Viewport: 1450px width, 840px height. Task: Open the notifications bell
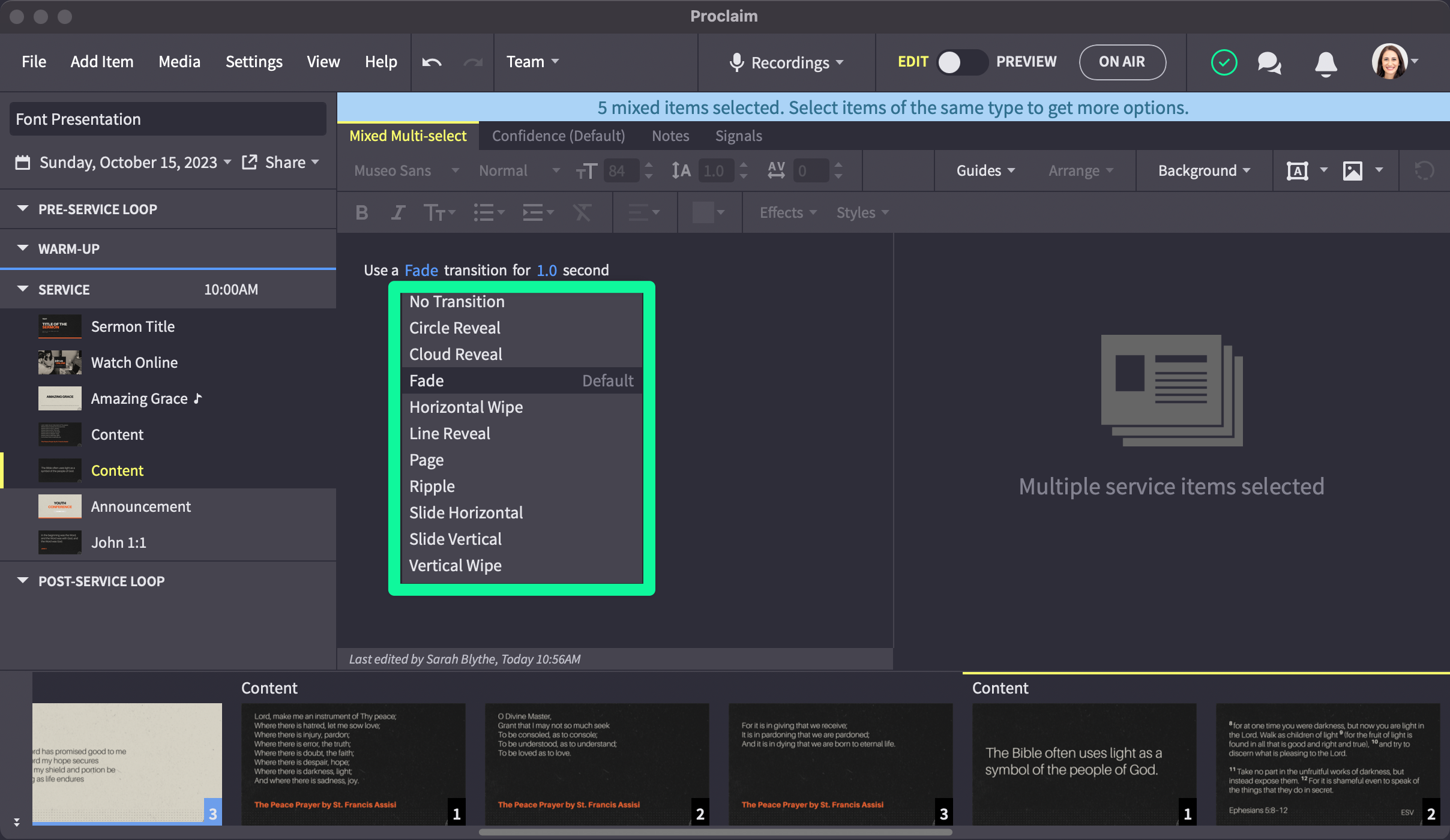pyautogui.click(x=1326, y=62)
